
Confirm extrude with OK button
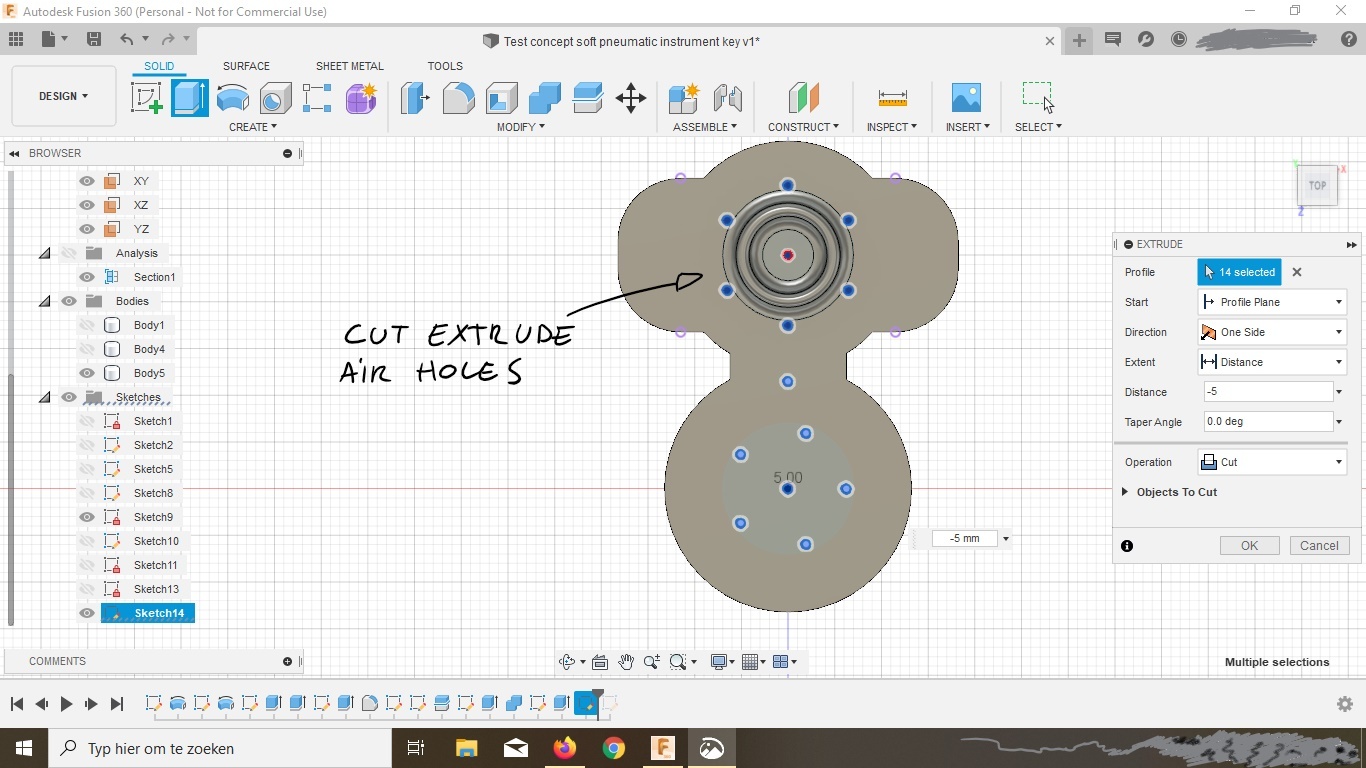pos(1249,546)
